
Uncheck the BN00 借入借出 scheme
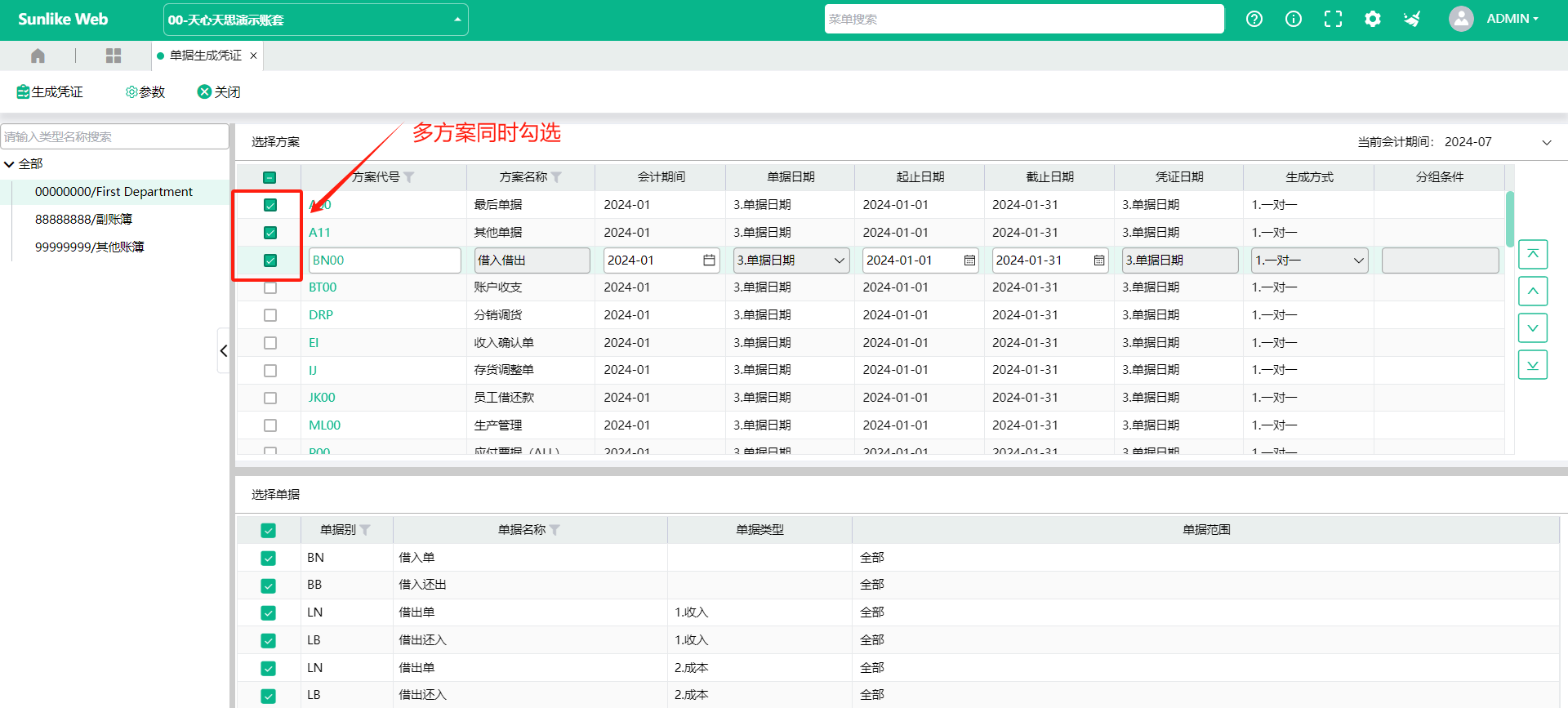270,260
